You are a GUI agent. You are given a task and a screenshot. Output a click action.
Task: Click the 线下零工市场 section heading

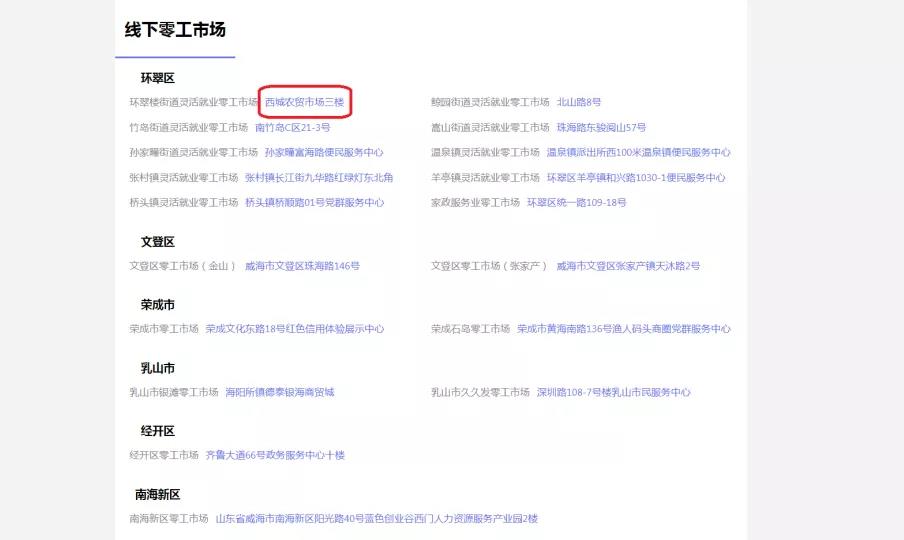click(x=175, y=30)
